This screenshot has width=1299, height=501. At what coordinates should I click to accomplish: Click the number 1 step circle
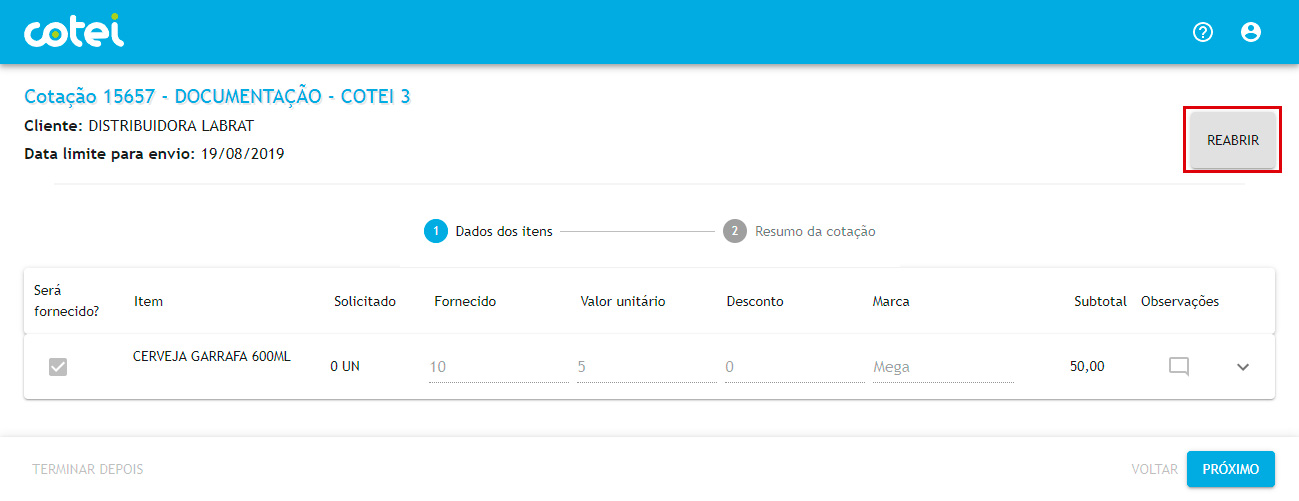coord(435,231)
